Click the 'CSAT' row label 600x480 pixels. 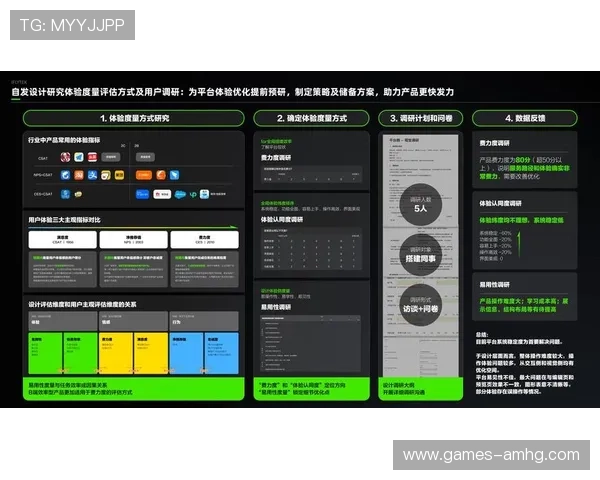point(43,158)
